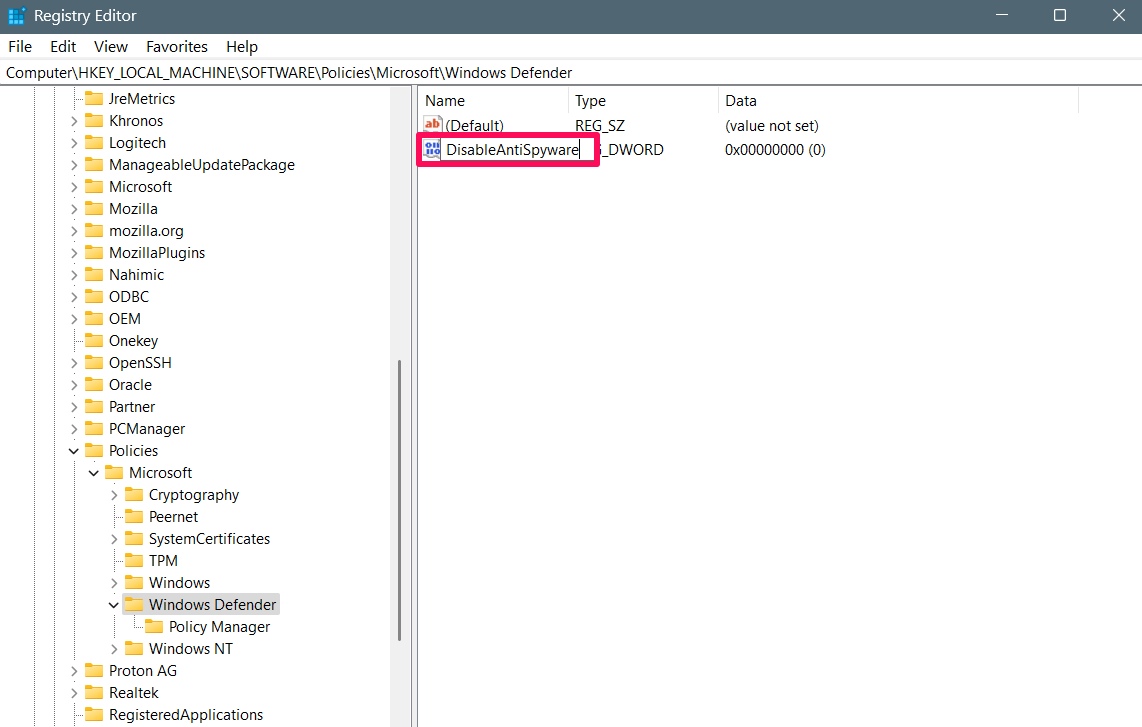Image resolution: width=1142 pixels, height=727 pixels.
Task: Click the Registry Editor app icon in title bar
Action: 16,15
